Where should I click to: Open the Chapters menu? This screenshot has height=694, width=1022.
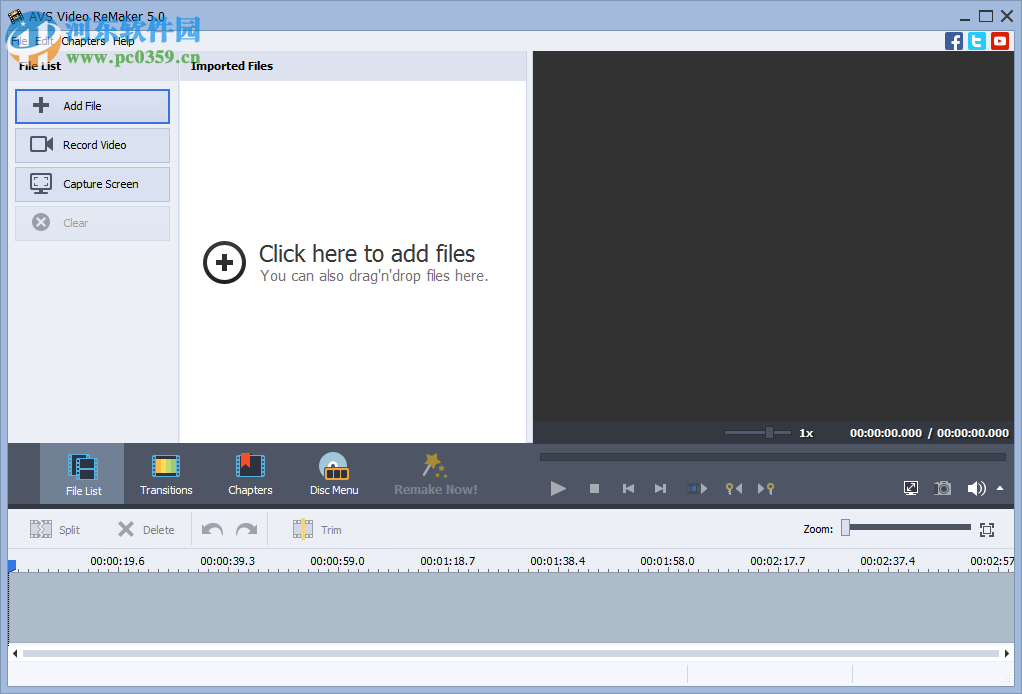click(x=84, y=41)
